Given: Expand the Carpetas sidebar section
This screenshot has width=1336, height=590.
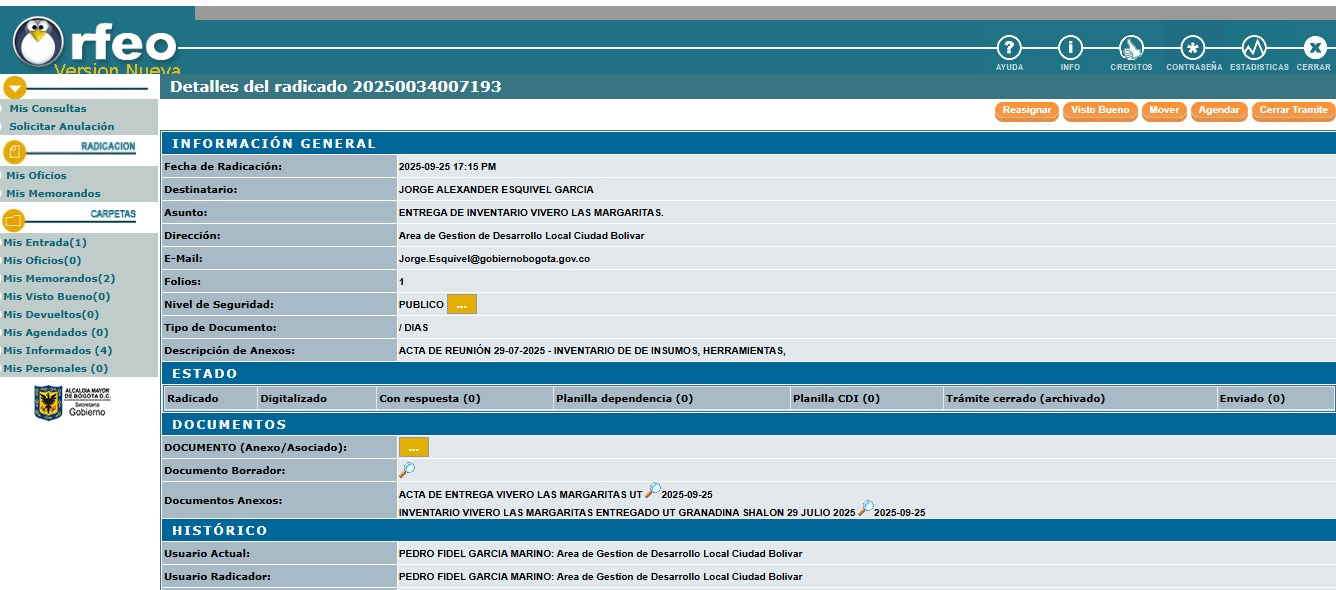Looking at the screenshot, I should [x=14, y=219].
